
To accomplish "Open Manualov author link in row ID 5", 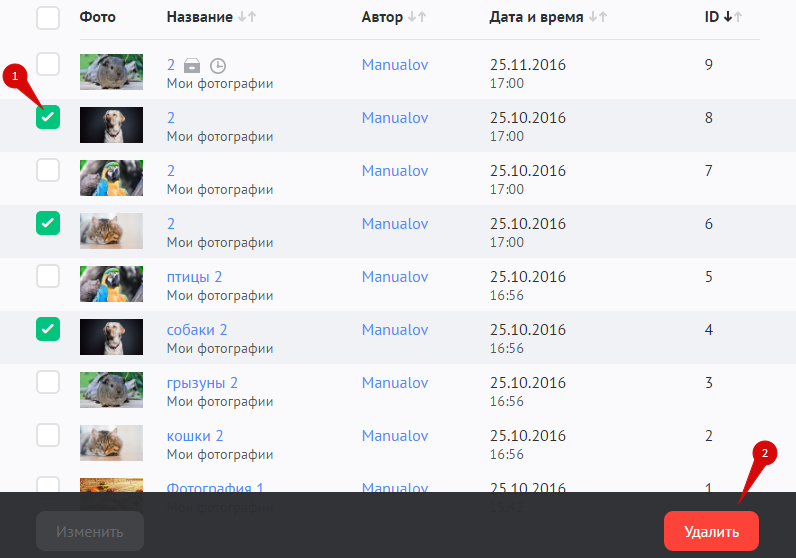I will [394, 277].
